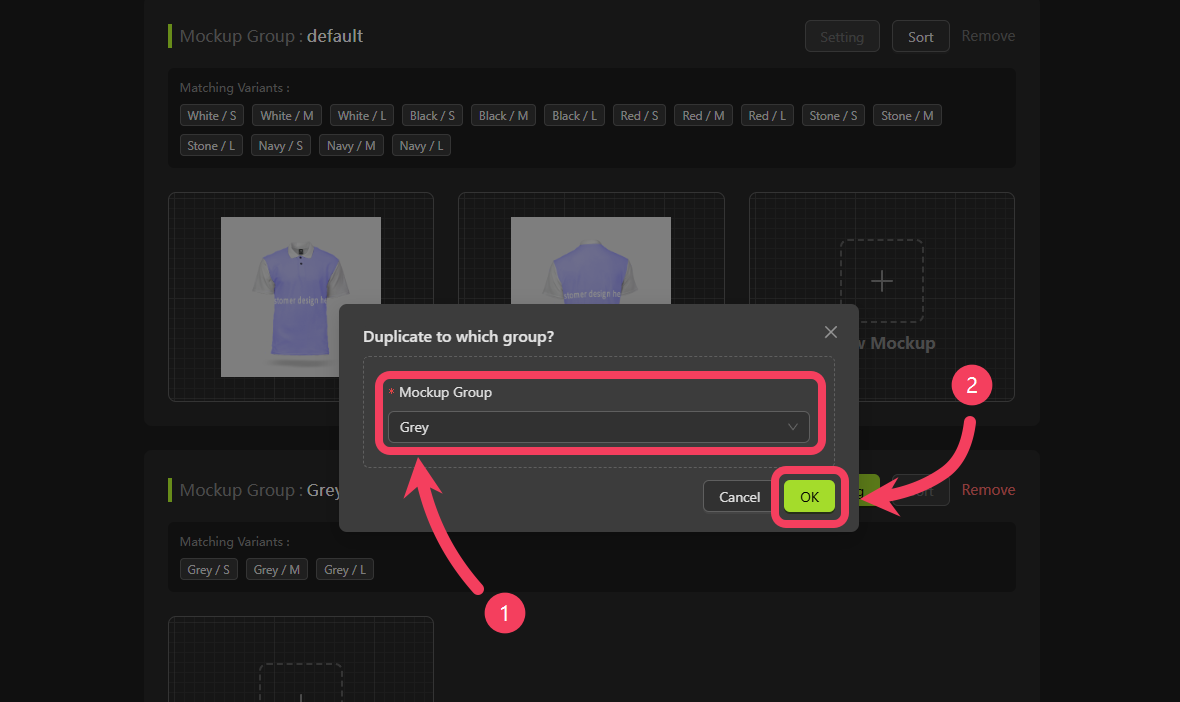Cancel the duplicate dialog
The image size is (1180, 702).
tap(739, 497)
